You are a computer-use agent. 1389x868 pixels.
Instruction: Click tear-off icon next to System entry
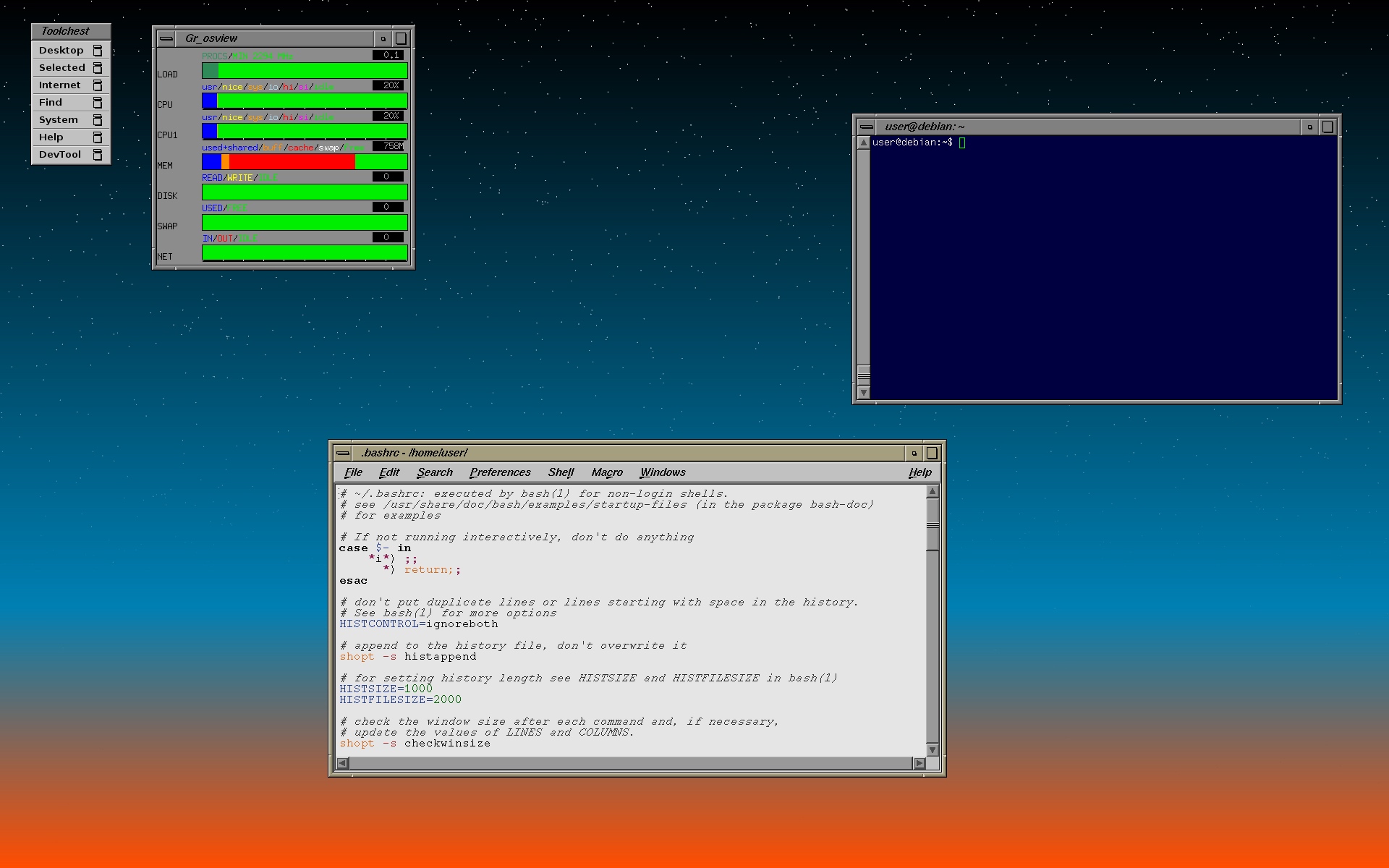pos(98,120)
